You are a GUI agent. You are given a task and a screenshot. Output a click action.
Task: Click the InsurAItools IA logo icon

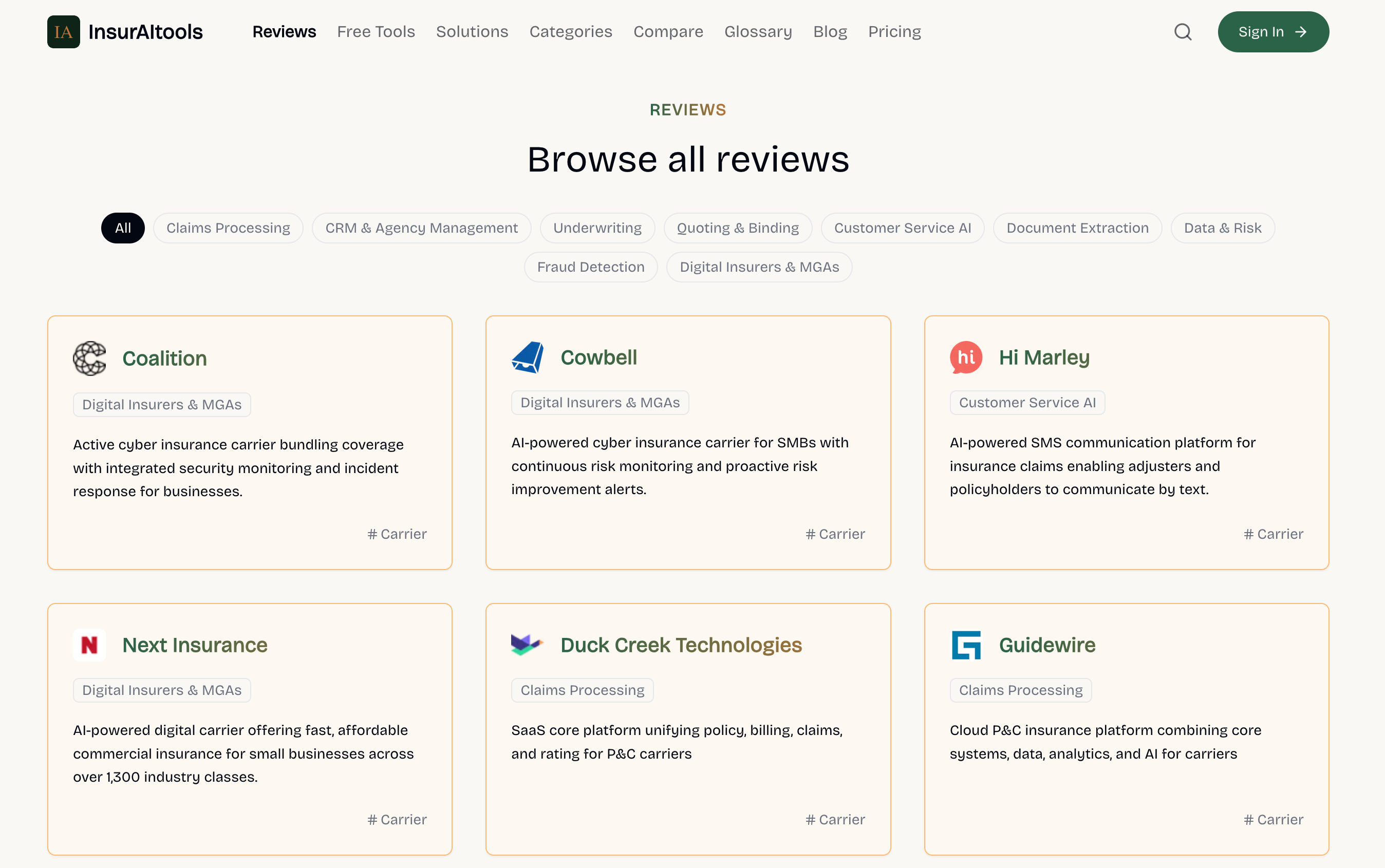pyautogui.click(x=63, y=31)
